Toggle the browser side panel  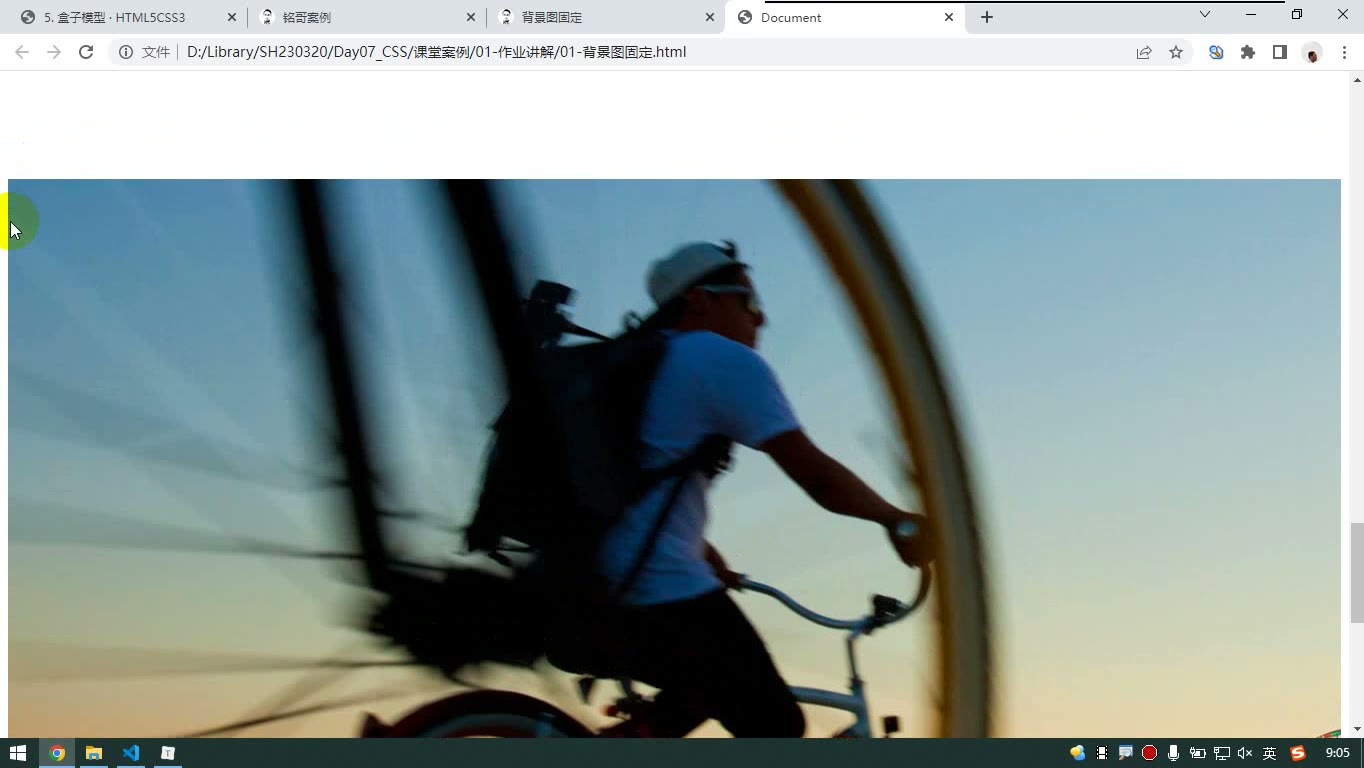1280,52
